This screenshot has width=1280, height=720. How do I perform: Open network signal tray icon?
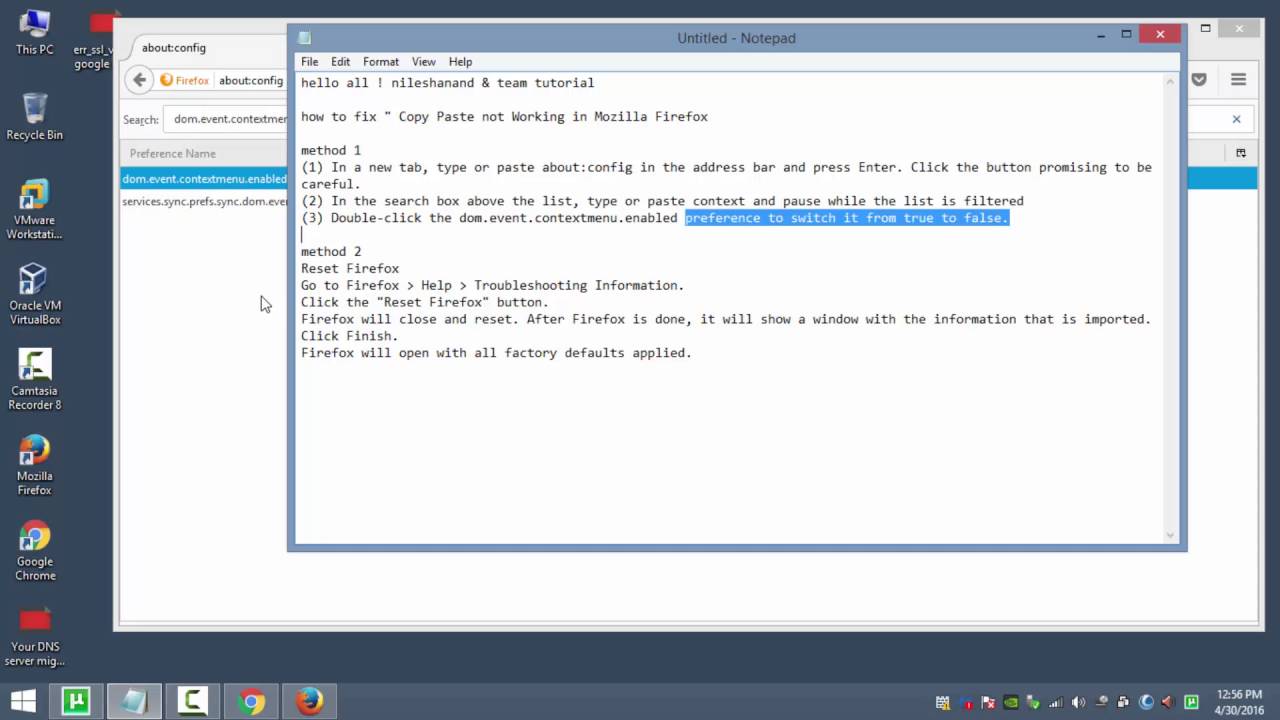1056,702
